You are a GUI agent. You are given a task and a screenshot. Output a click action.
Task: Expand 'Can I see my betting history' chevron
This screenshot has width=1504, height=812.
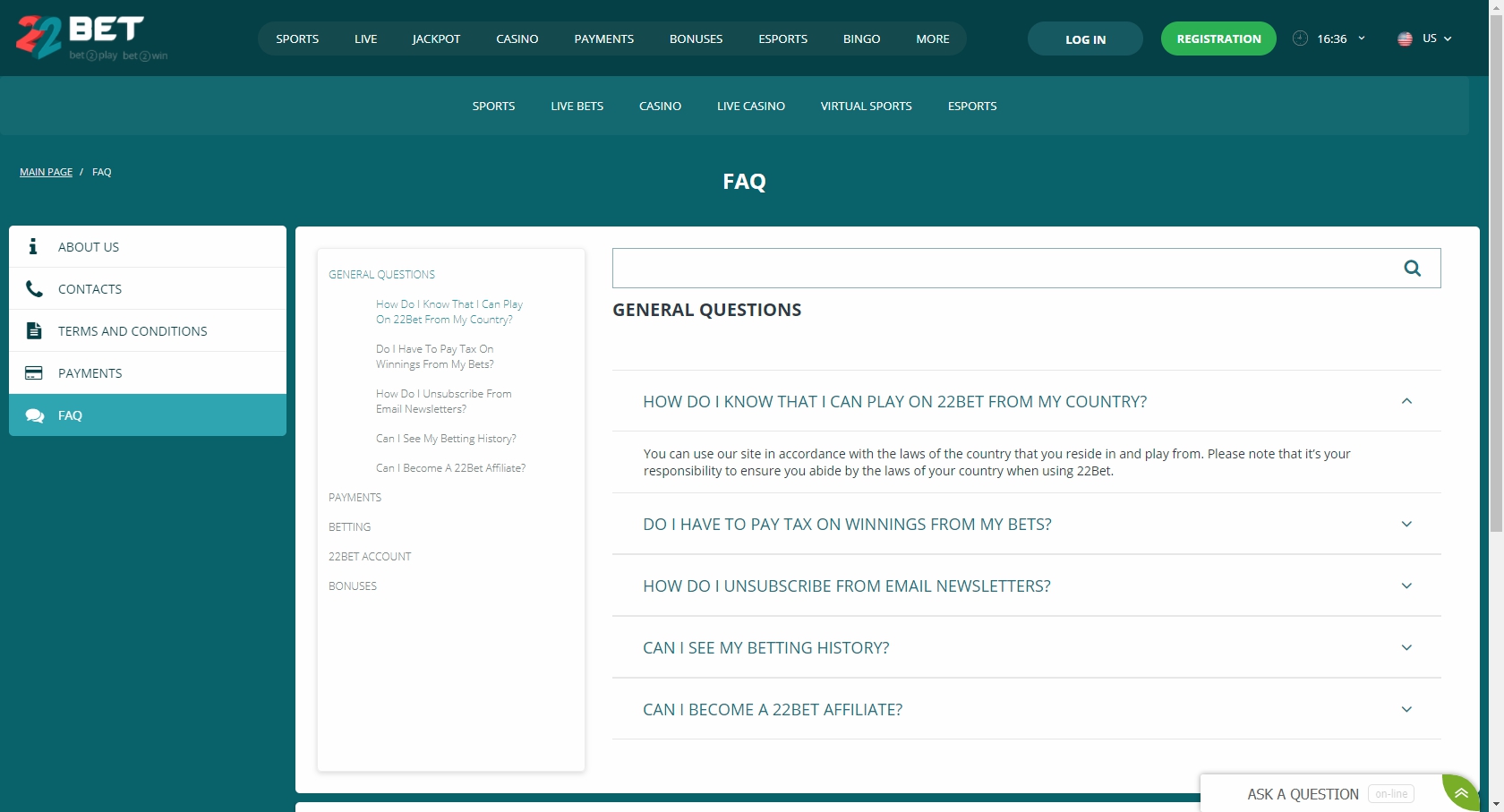click(x=1406, y=647)
